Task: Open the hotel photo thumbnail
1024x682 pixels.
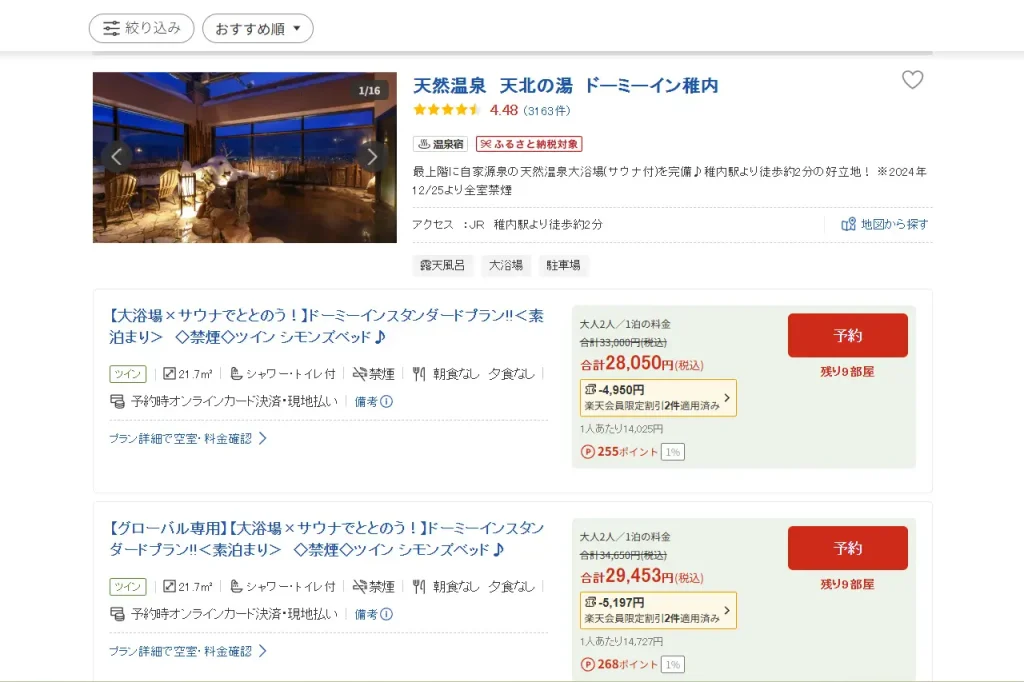Action: click(245, 157)
